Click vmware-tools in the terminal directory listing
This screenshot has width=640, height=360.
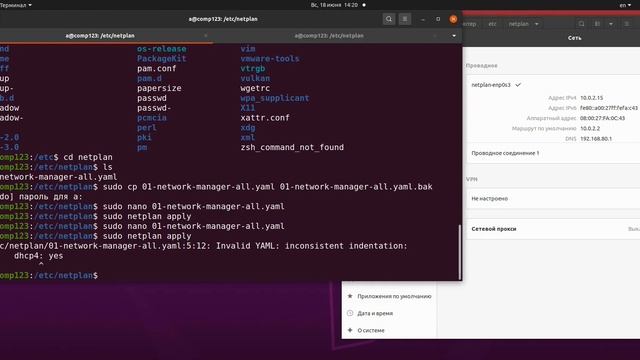coord(270,59)
